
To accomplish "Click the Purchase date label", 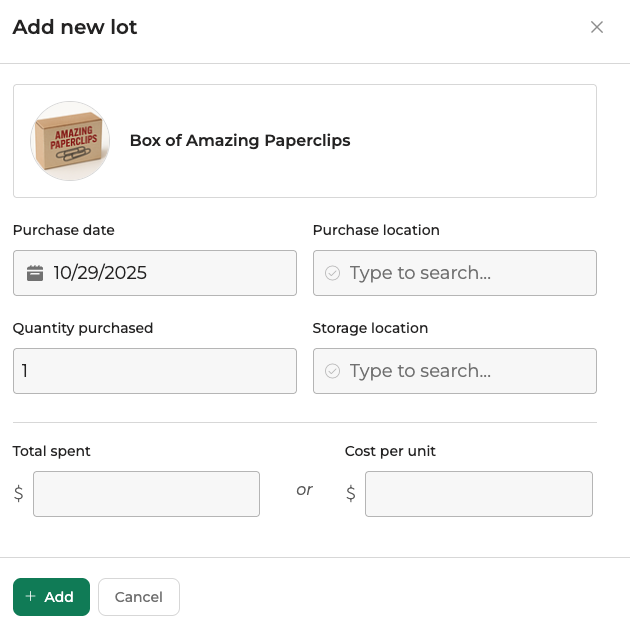I will (x=64, y=230).
